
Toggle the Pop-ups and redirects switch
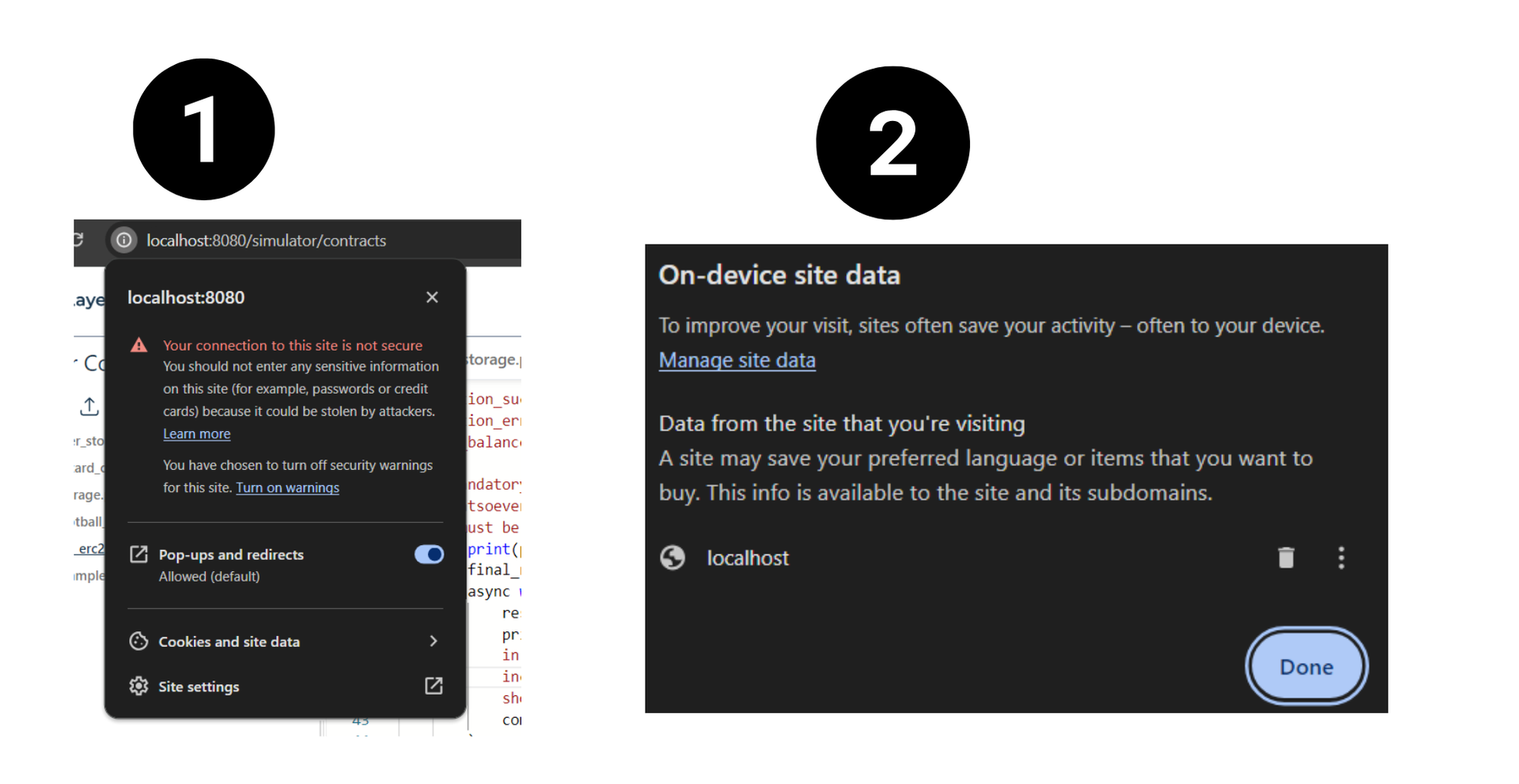(x=429, y=555)
